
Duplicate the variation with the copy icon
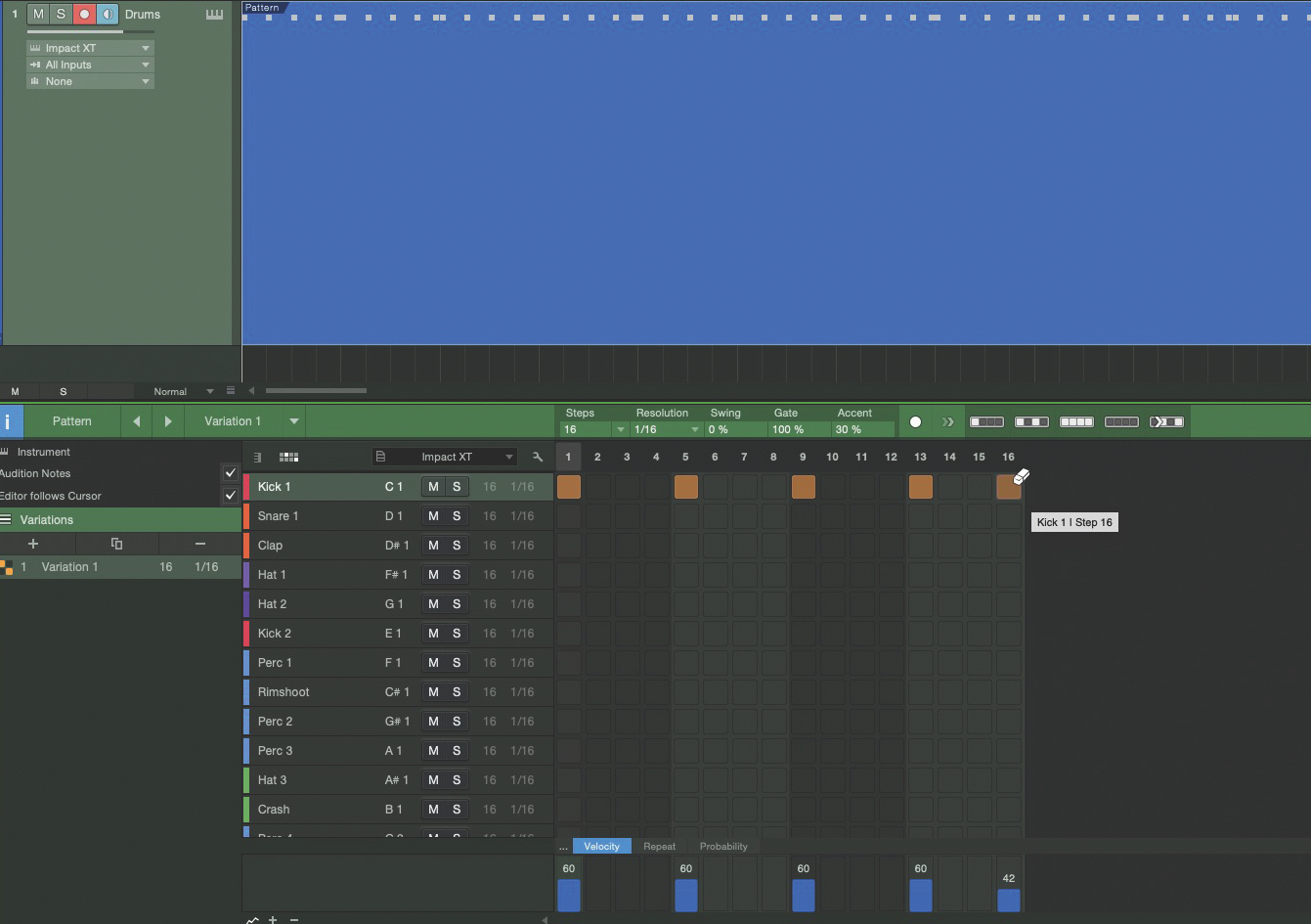[x=116, y=544]
